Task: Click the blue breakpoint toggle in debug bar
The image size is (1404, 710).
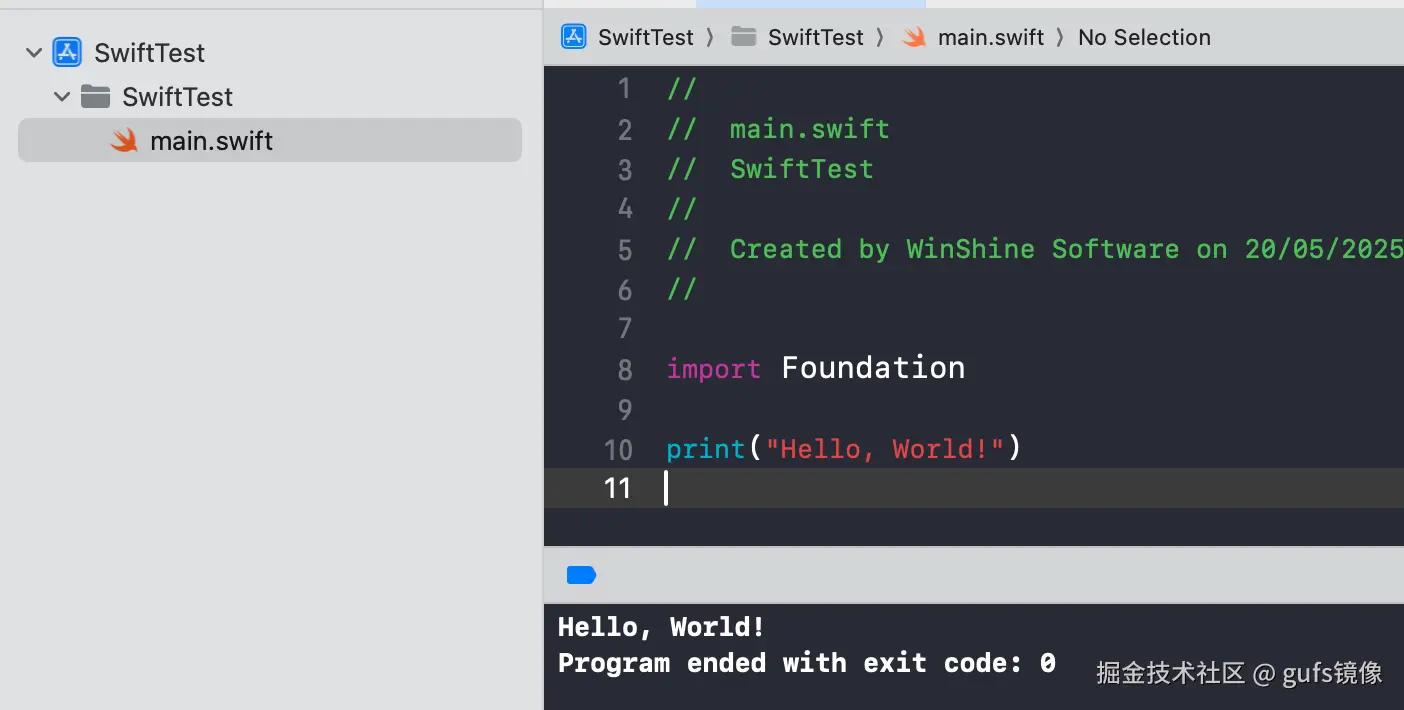Action: (581, 575)
